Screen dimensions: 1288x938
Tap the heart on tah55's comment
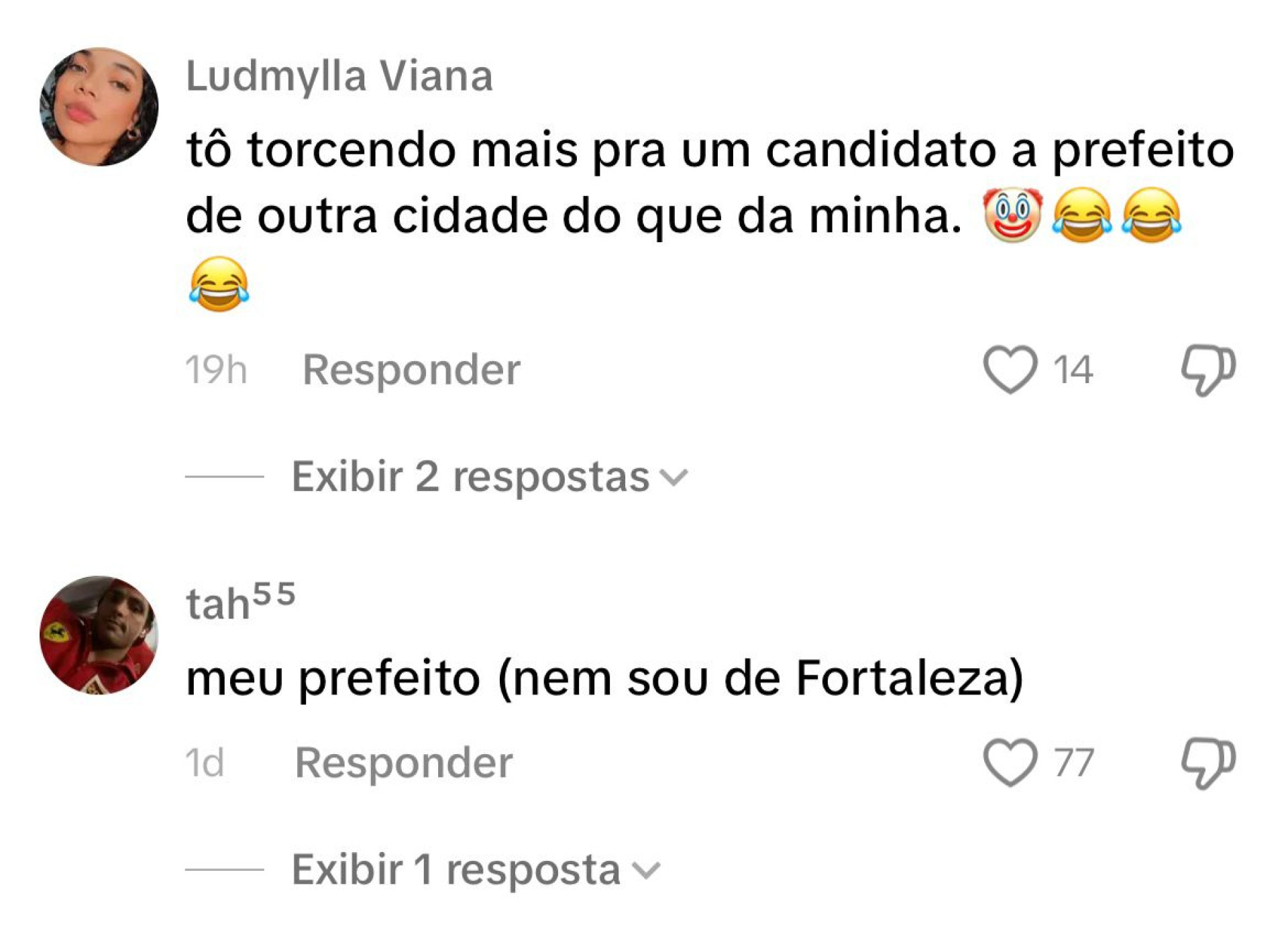click(1010, 762)
